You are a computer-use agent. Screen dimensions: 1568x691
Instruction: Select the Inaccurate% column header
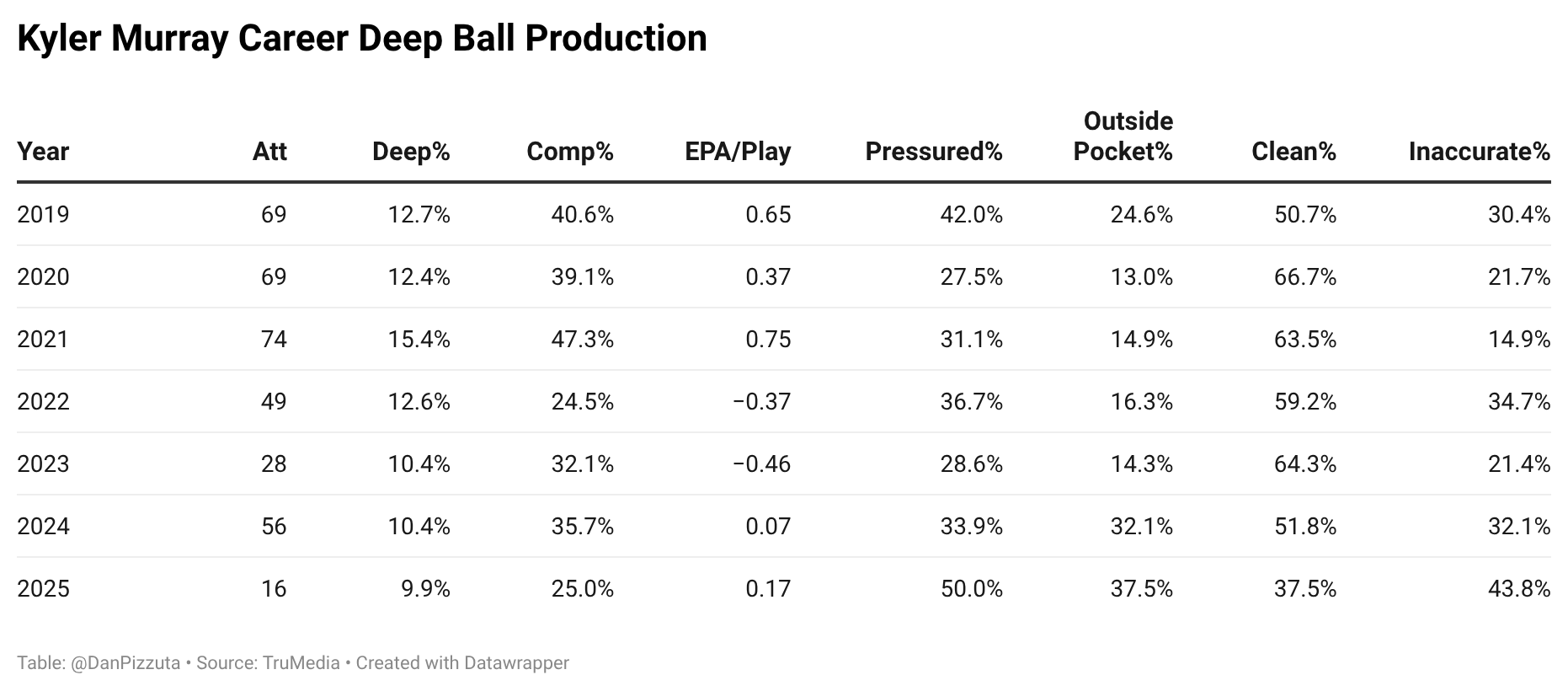(x=1479, y=152)
